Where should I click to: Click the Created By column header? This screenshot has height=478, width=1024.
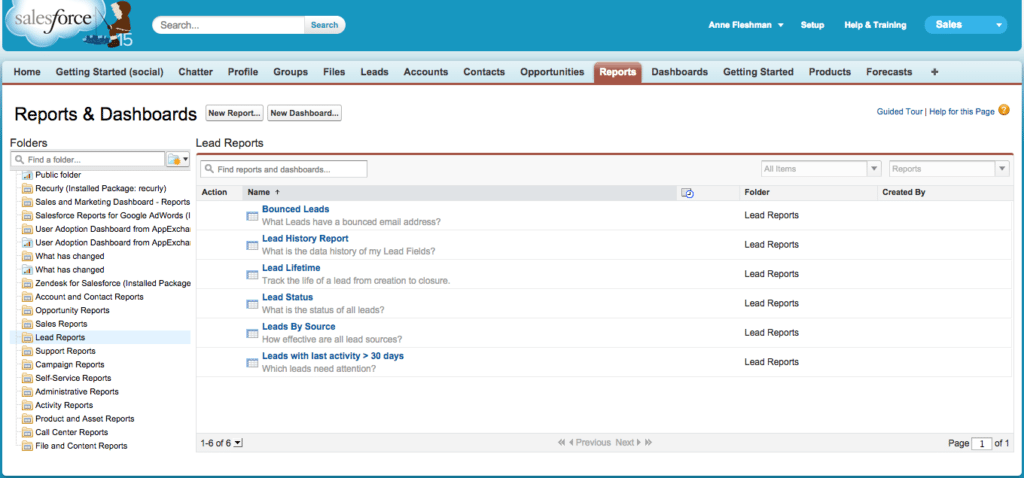904,193
